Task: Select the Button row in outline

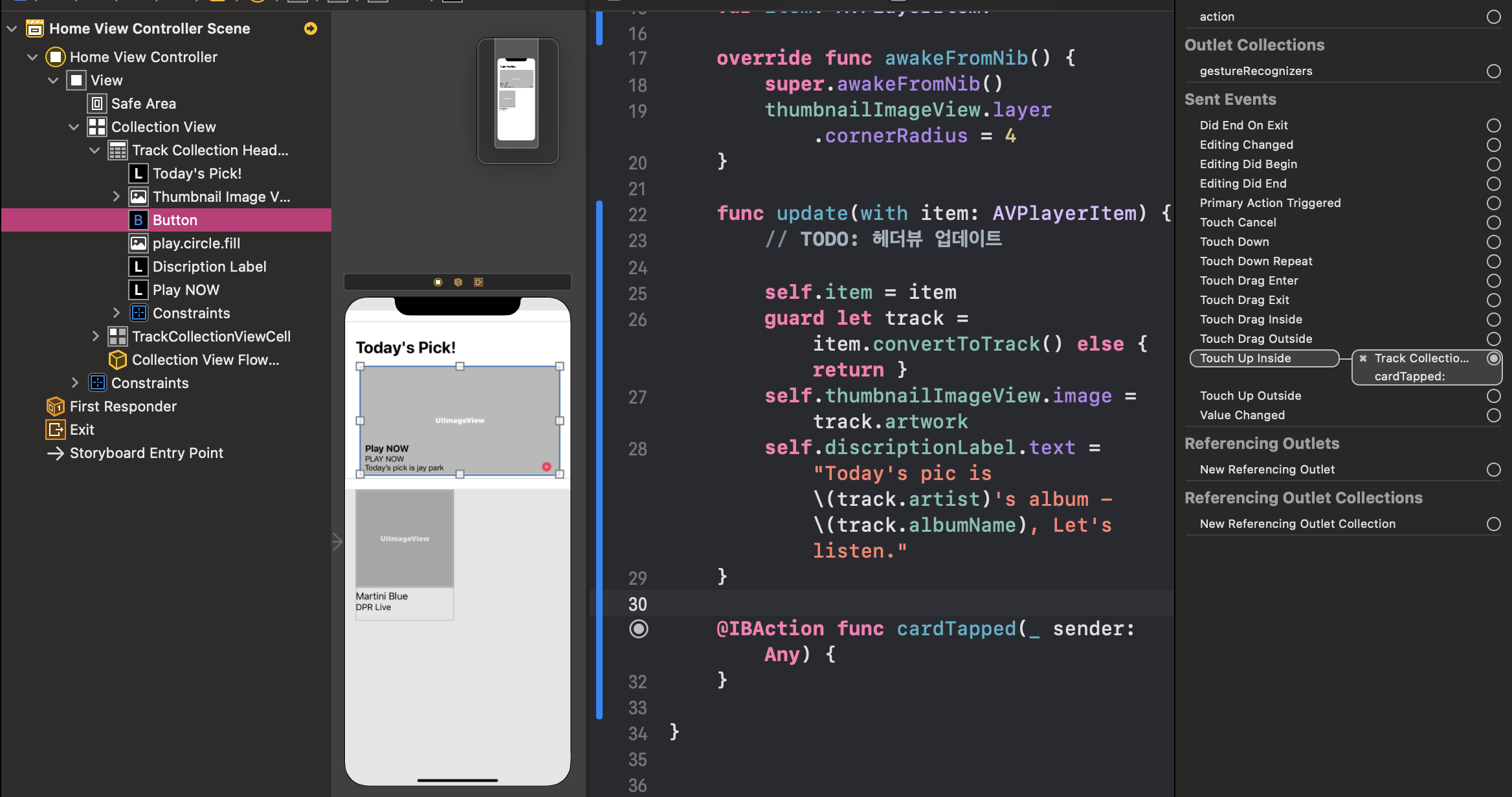Action: (x=175, y=220)
